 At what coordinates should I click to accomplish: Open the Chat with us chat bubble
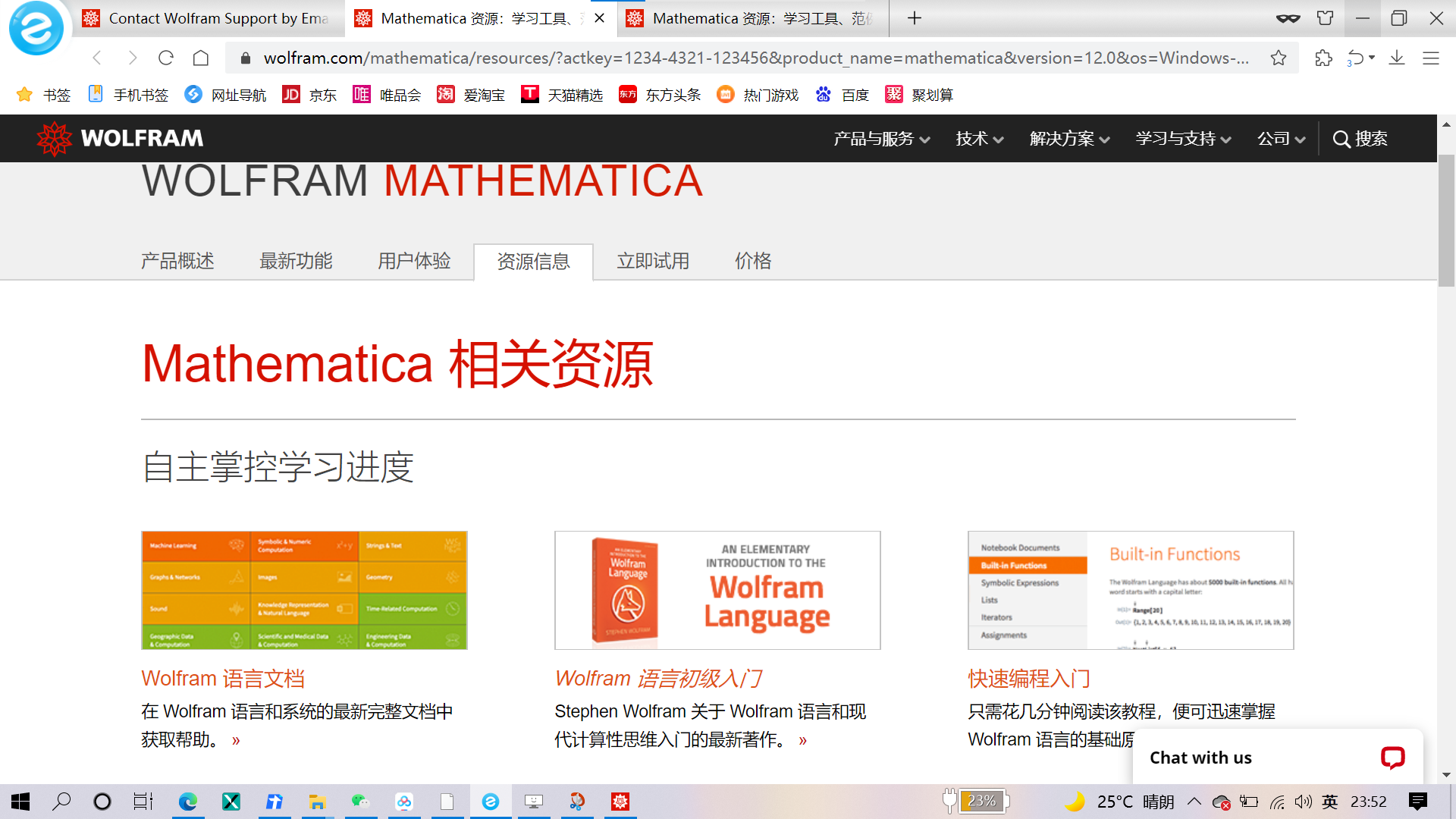point(1394,757)
